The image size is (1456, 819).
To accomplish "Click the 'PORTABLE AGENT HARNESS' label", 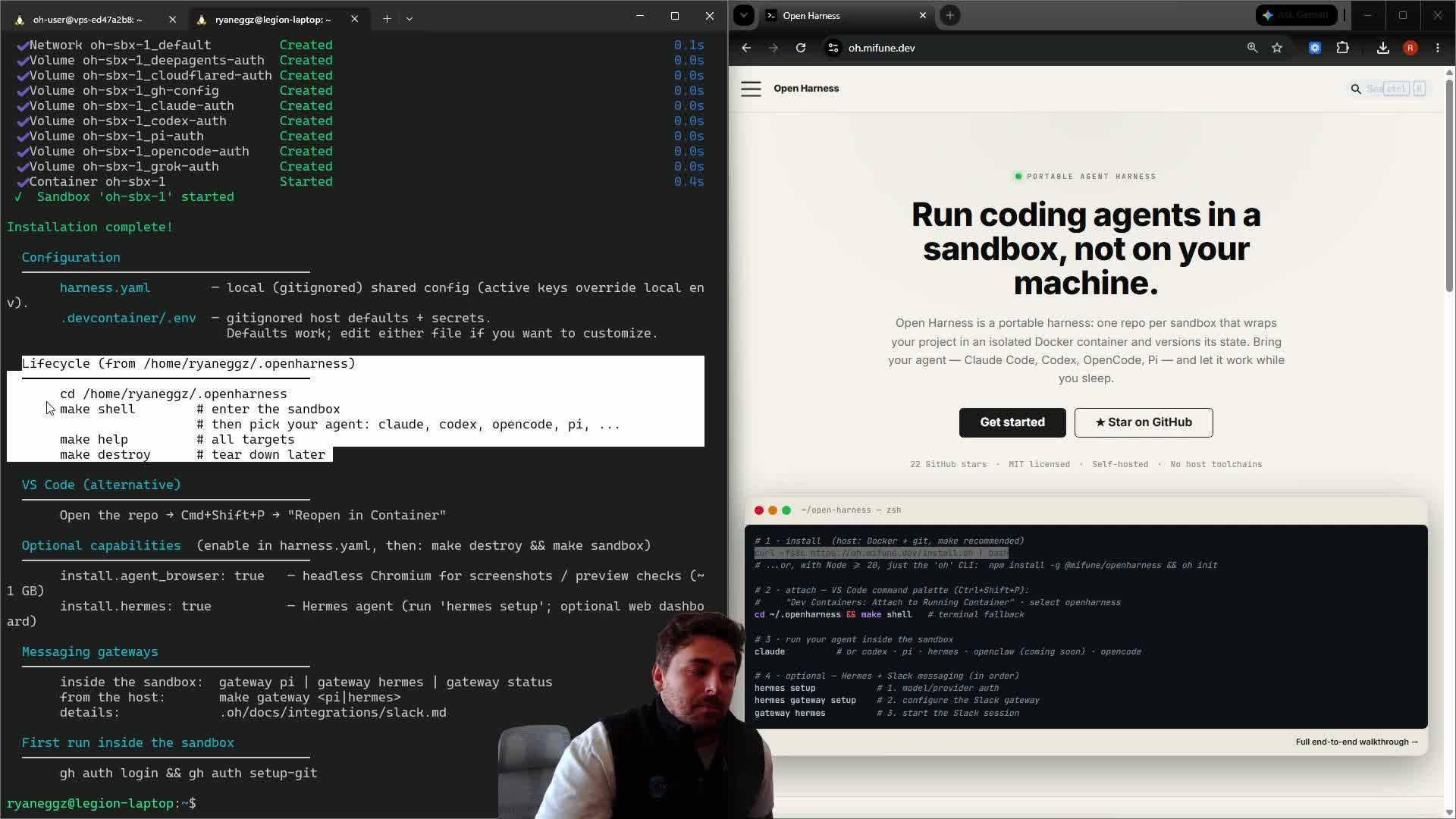I will tap(1091, 177).
